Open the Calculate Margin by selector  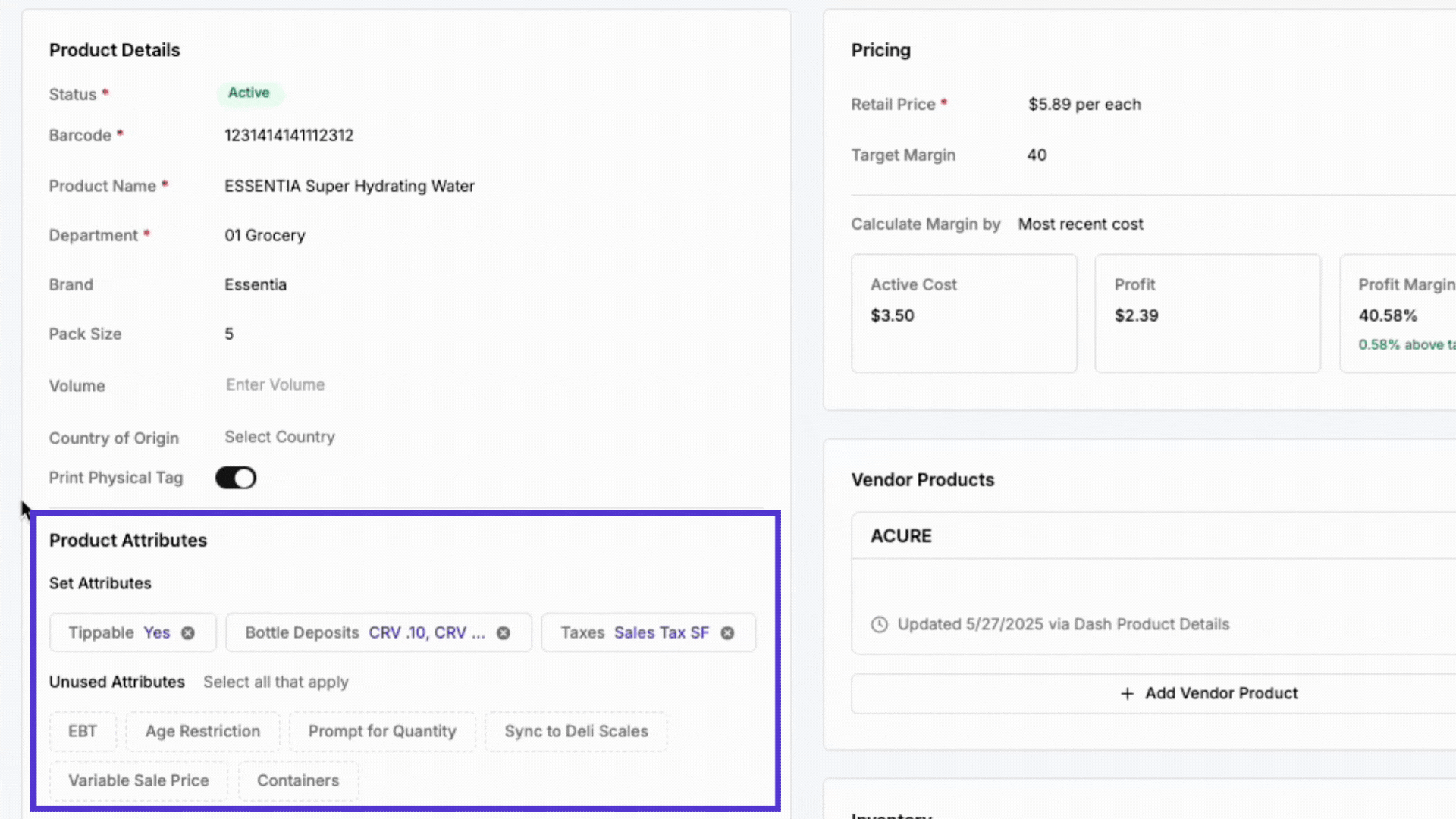coord(1081,224)
